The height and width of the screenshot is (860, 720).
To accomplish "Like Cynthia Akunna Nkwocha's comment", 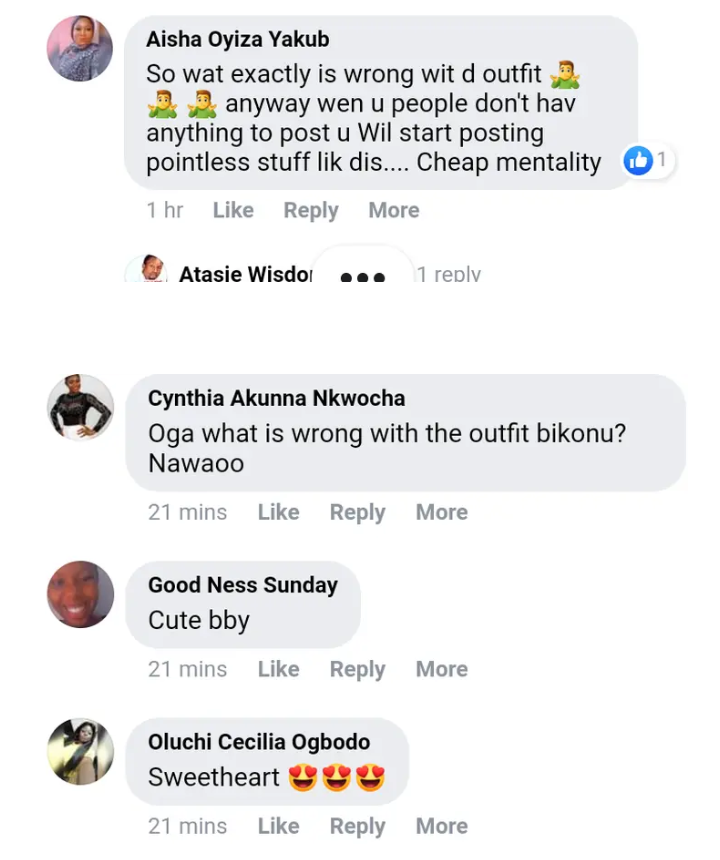I will point(279,512).
